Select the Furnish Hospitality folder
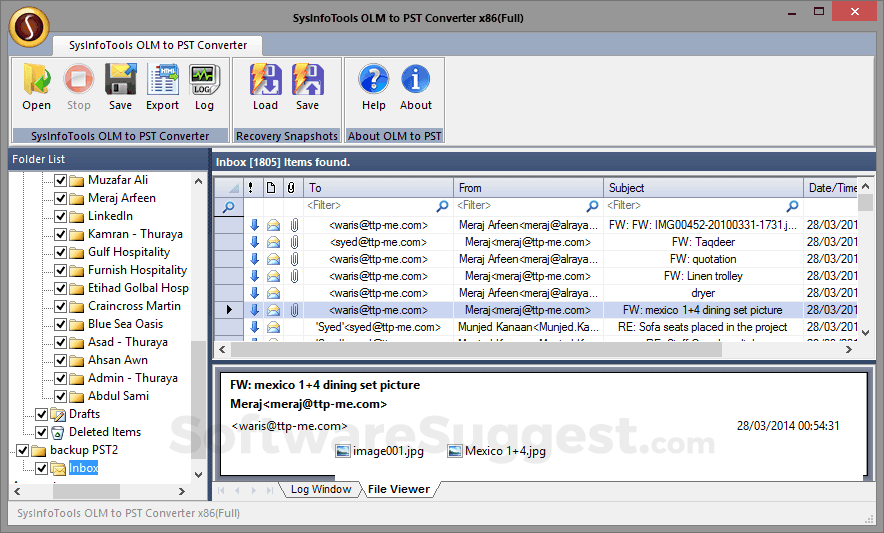 [x=137, y=270]
